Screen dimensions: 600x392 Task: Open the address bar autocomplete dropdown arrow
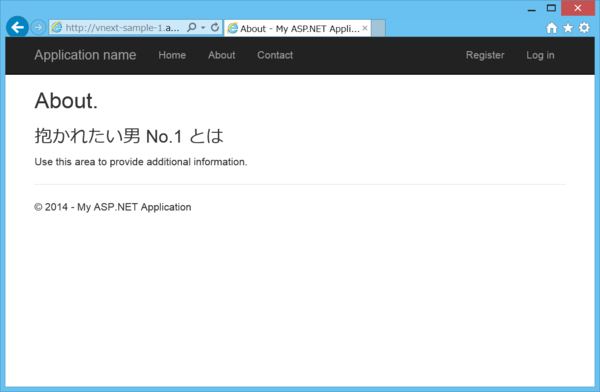[x=203, y=28]
